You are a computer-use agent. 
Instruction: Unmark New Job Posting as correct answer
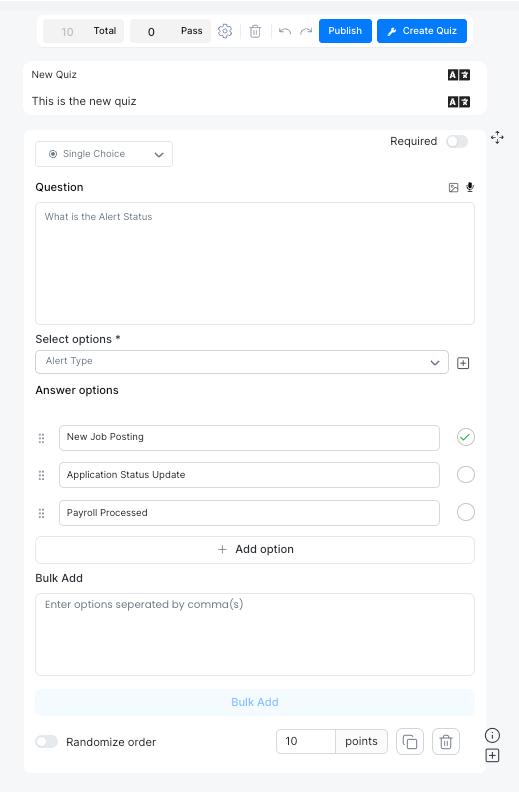pos(465,437)
